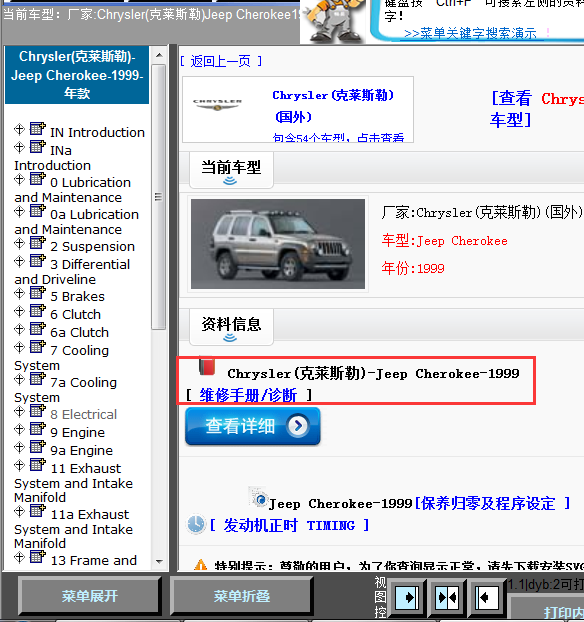Open the 维修手册/诊断 link
Screen dimensions: 584x622
[x=248, y=395]
